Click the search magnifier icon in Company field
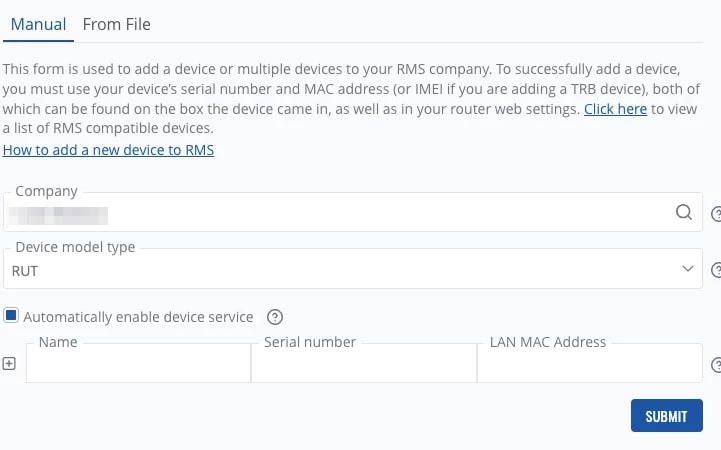 [684, 212]
